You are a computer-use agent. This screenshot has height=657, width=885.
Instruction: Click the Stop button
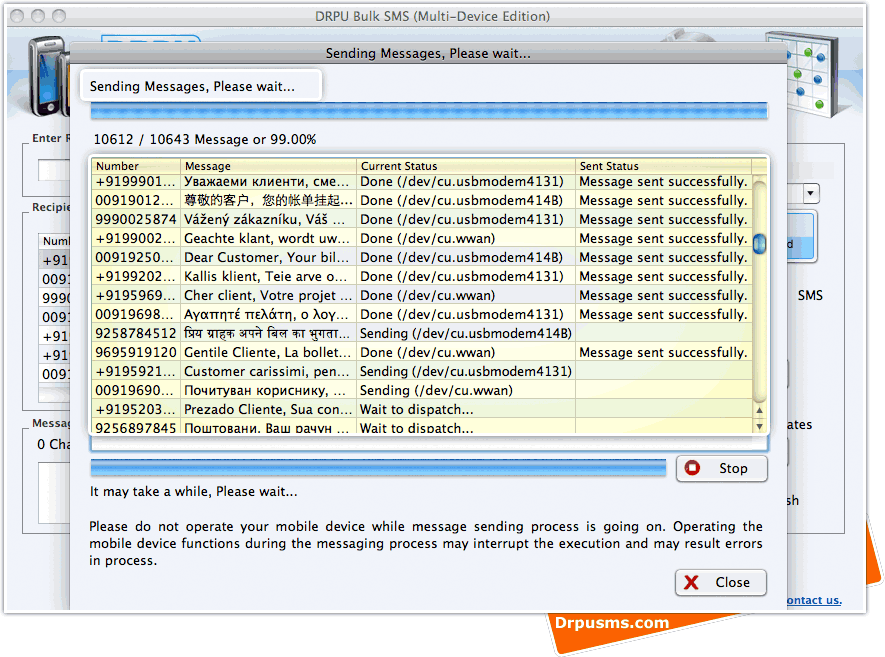[721, 468]
